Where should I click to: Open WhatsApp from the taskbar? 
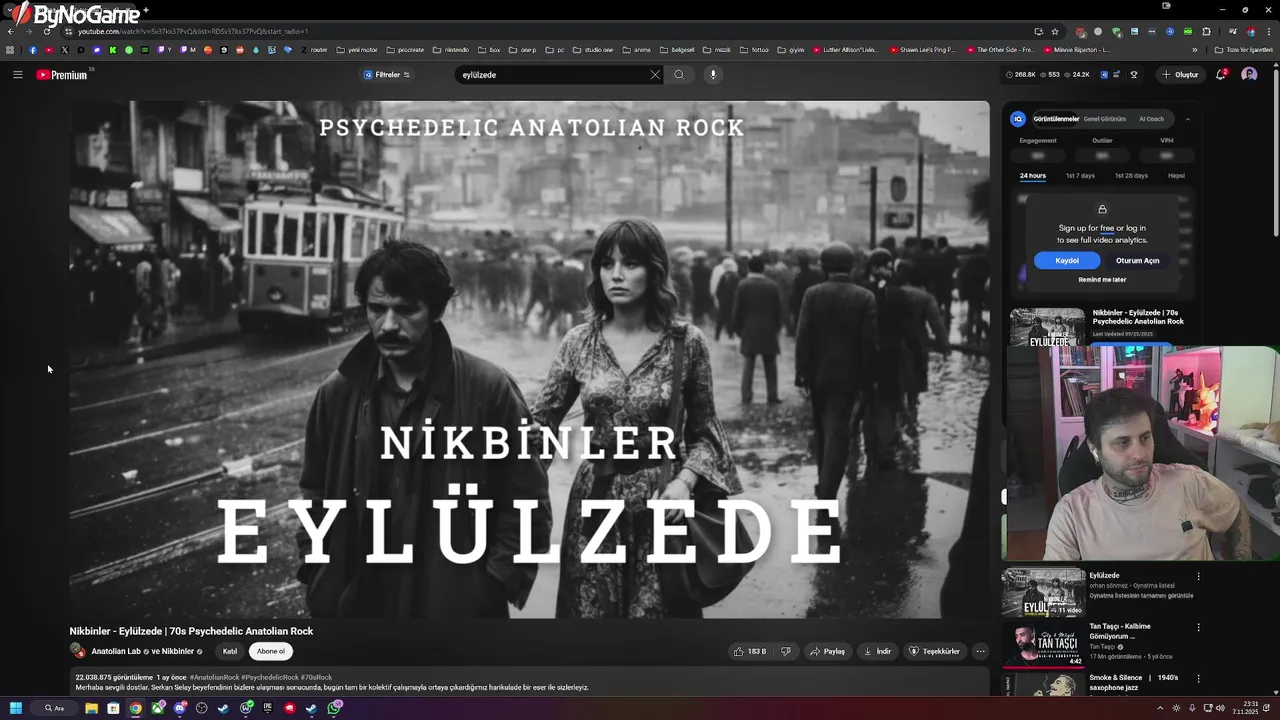(x=335, y=708)
